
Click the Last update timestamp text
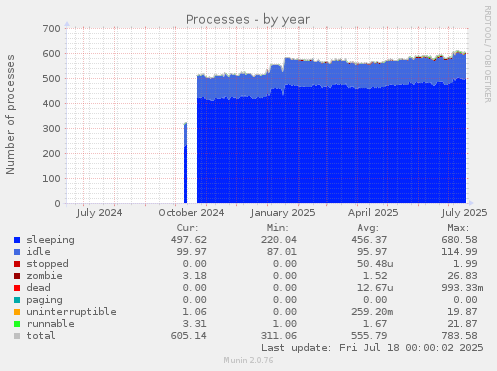click(x=372, y=348)
